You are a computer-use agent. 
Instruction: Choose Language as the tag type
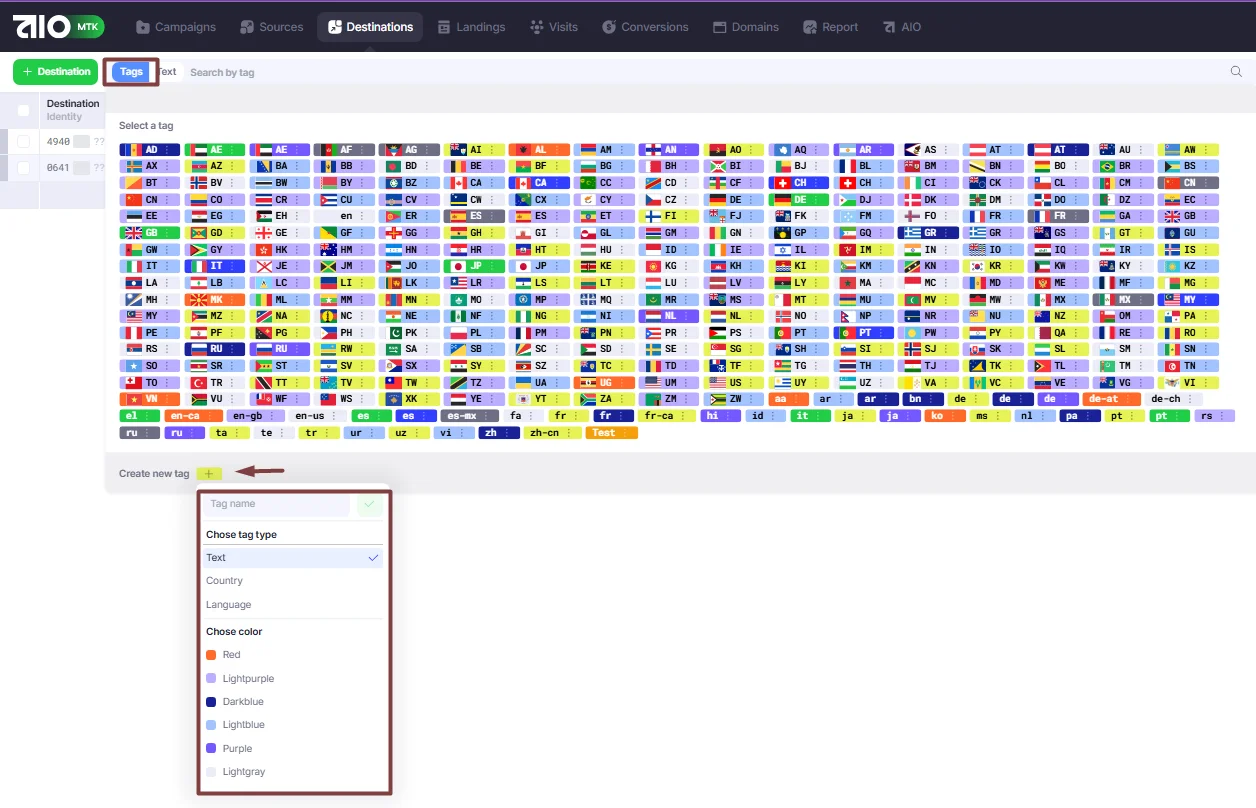coord(293,605)
